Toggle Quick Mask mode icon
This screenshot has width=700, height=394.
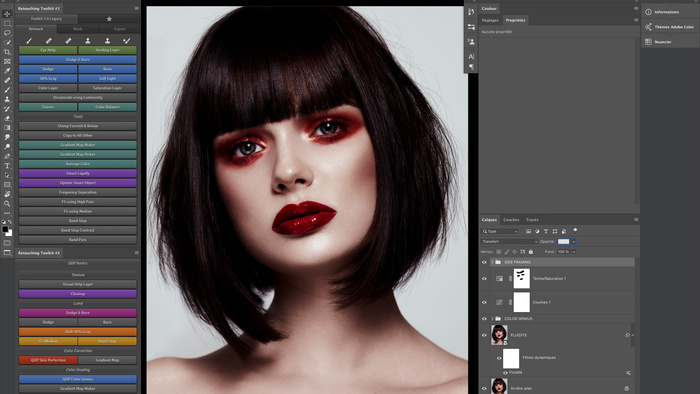7,243
